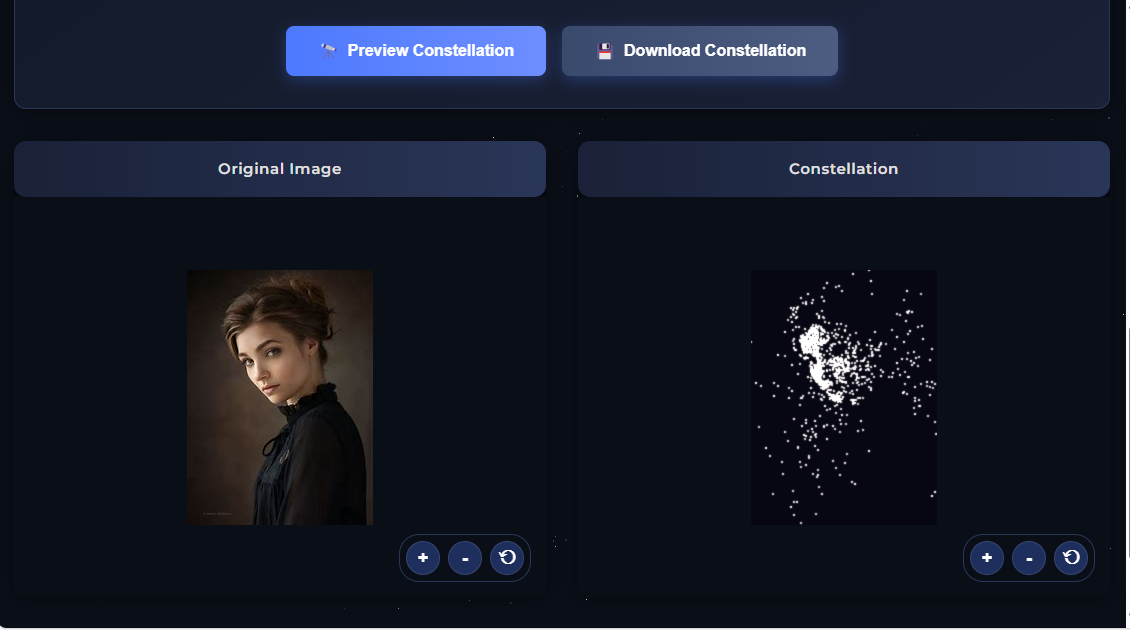Reset the Constellation view zoom

[x=1071, y=558]
